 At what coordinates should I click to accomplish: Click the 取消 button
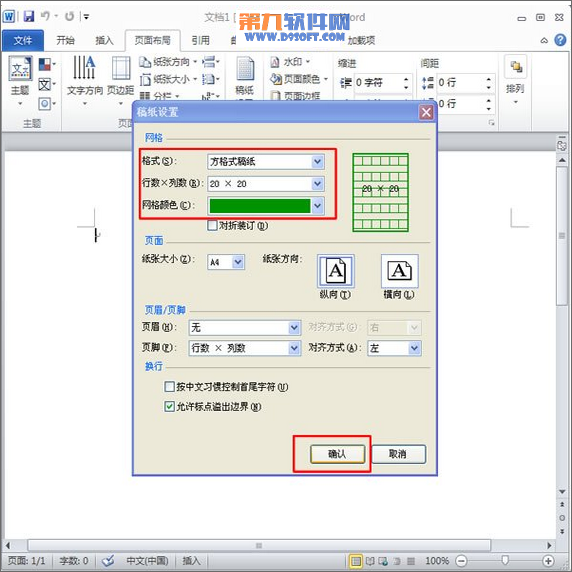pos(398,454)
